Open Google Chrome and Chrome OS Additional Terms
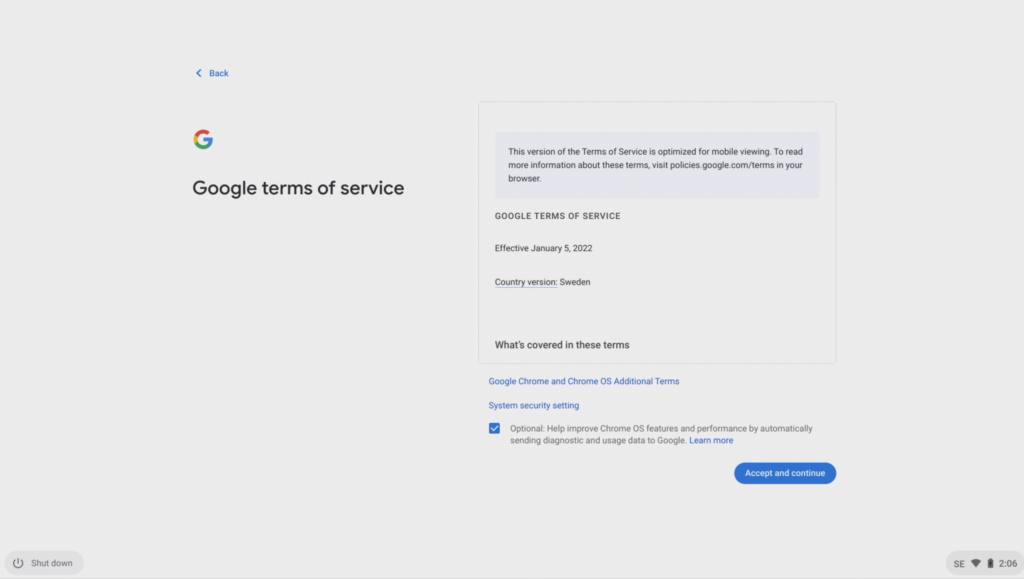This screenshot has width=1024, height=579. click(584, 381)
